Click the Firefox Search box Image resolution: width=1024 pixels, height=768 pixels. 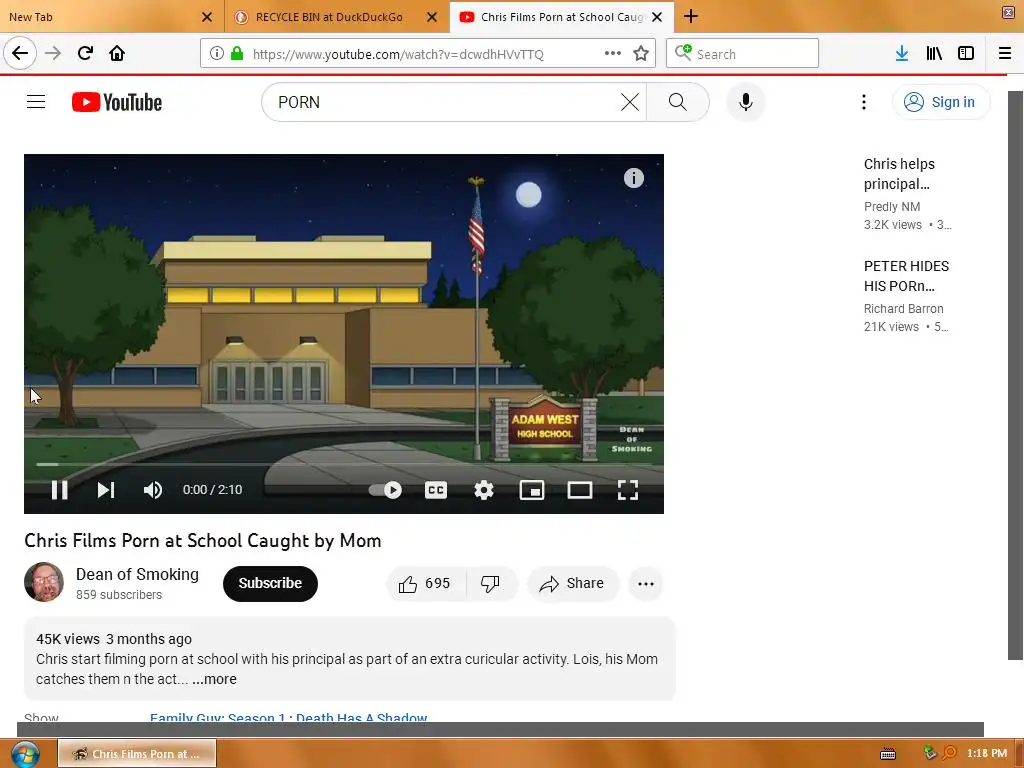click(x=742, y=54)
